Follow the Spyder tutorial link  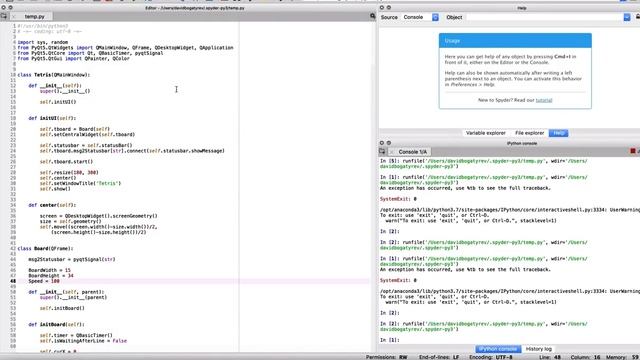(x=544, y=100)
